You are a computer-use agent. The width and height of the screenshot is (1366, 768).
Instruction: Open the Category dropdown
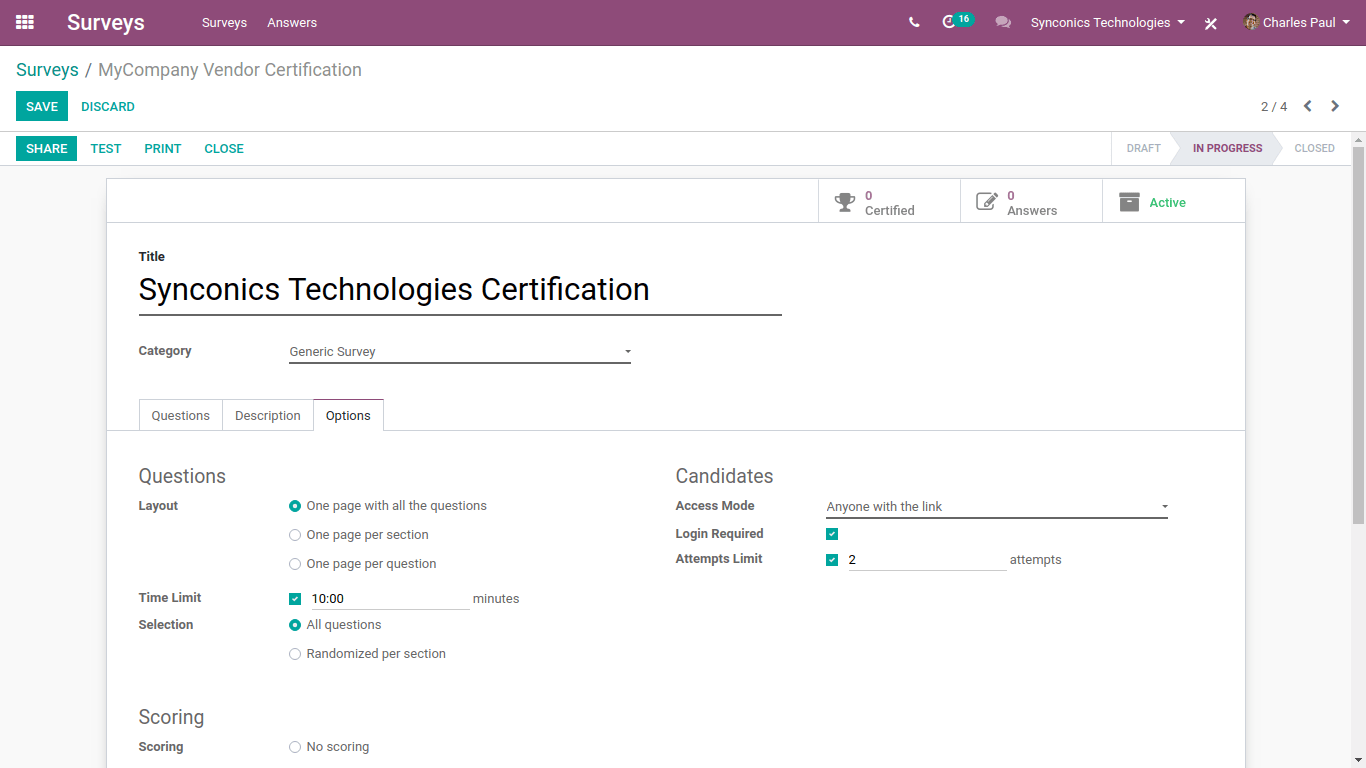(460, 352)
